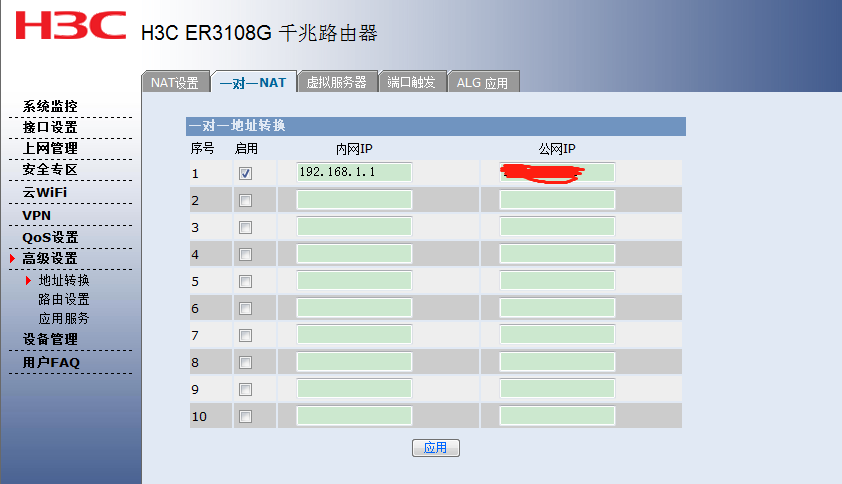Click the 内网IP field in row 2
The image size is (842, 484).
(x=354, y=199)
